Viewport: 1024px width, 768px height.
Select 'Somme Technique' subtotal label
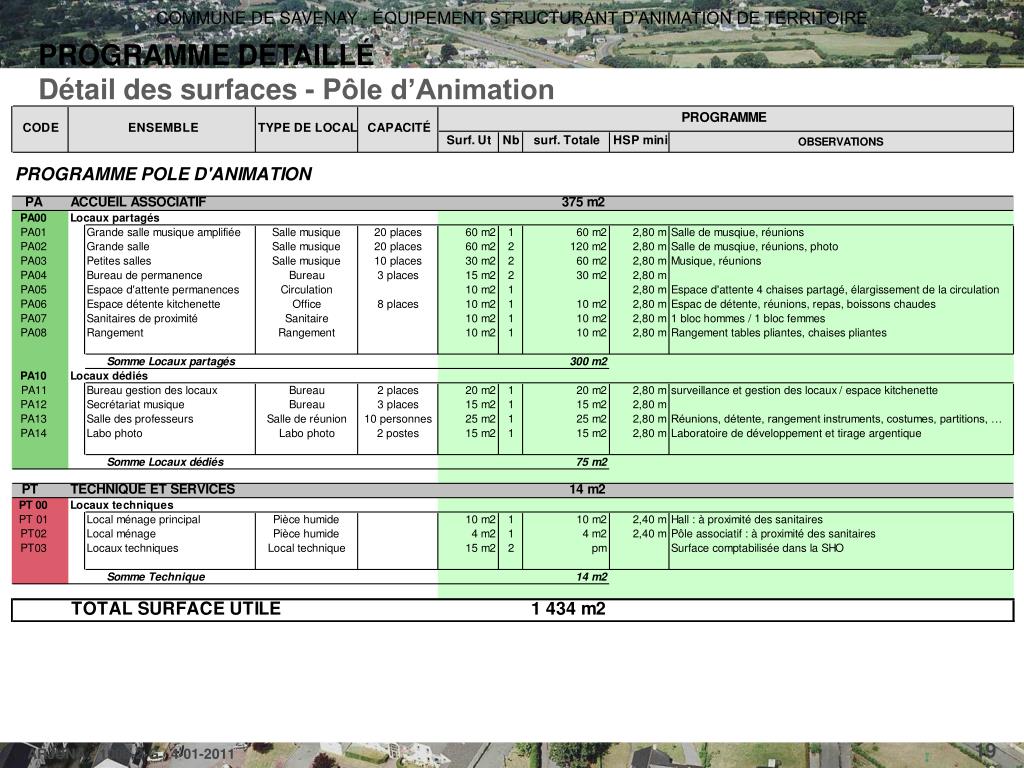pos(156,577)
